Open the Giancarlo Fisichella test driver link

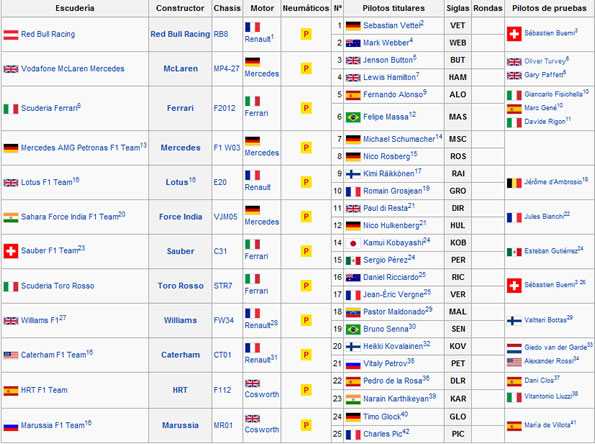coord(554,94)
